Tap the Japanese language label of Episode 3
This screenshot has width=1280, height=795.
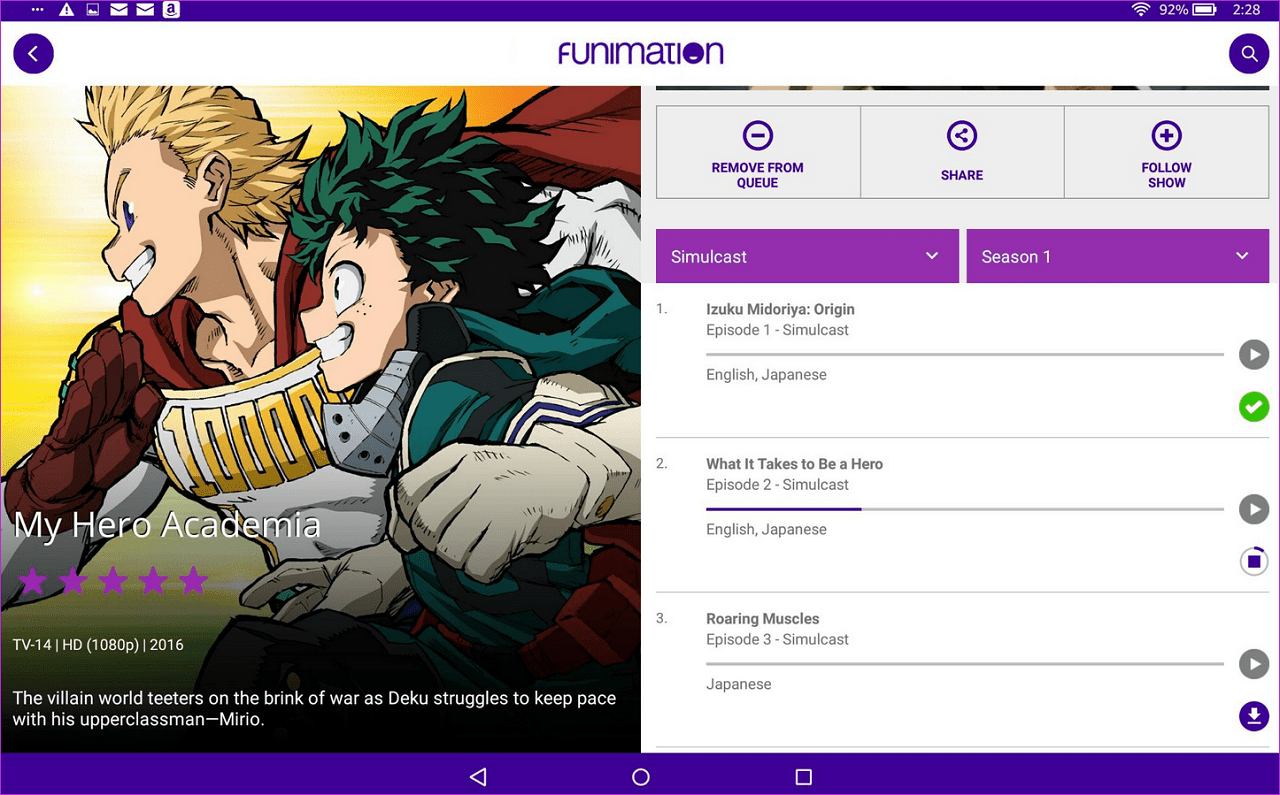click(738, 684)
